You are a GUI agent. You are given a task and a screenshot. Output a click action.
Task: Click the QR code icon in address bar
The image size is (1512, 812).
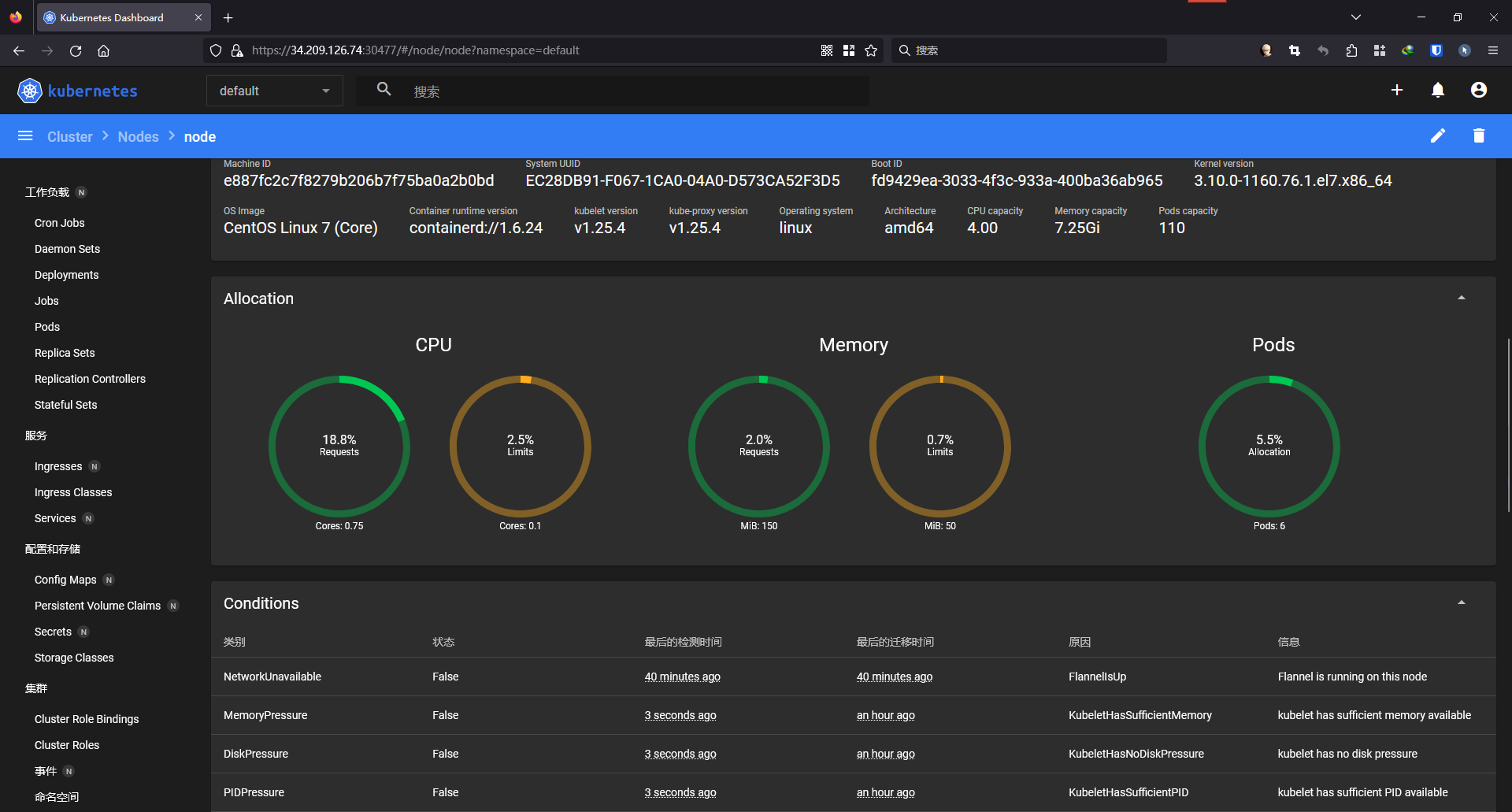tap(827, 50)
